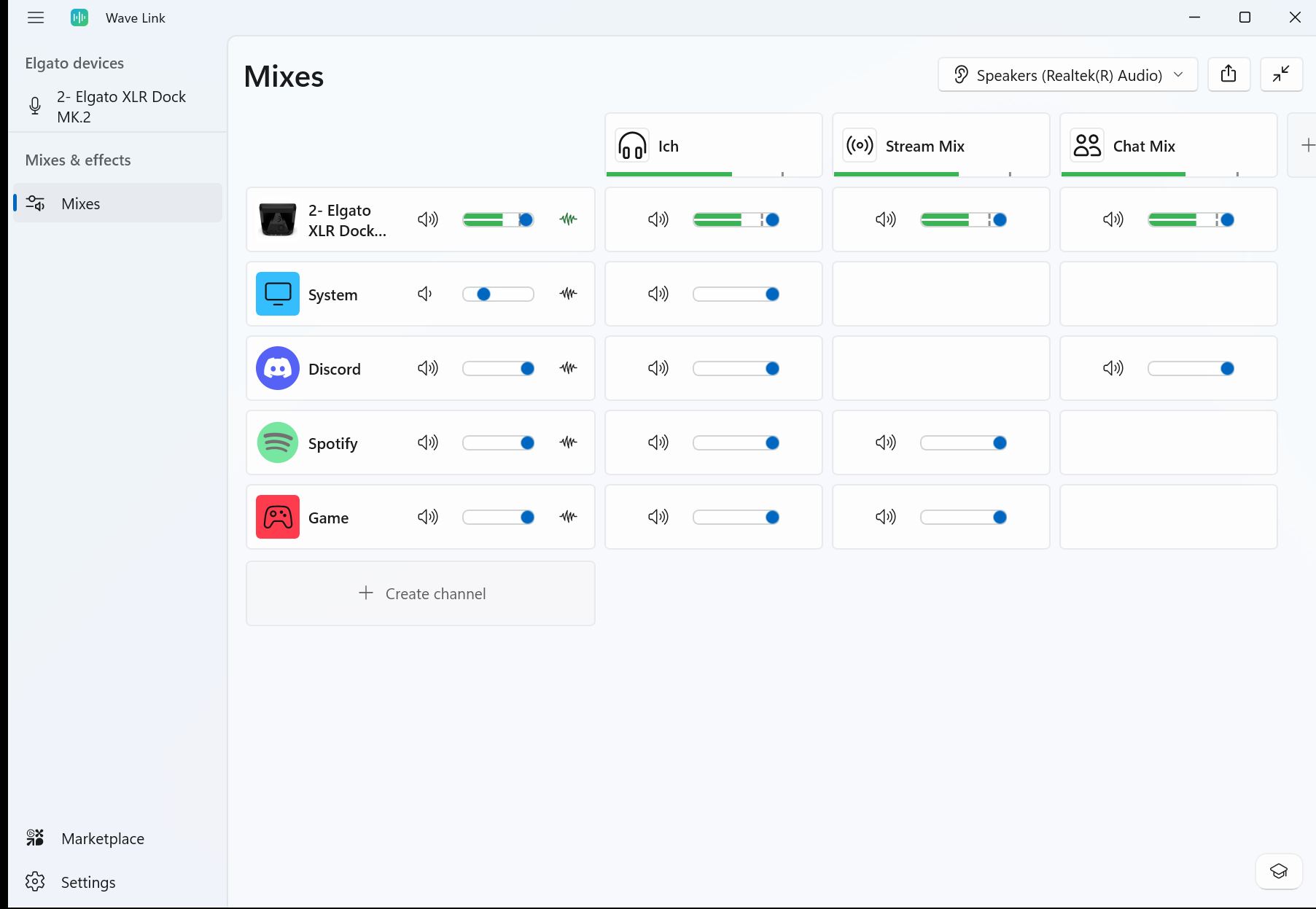Mute the System channel speaker
The height and width of the screenshot is (909, 1316).
tap(427, 294)
